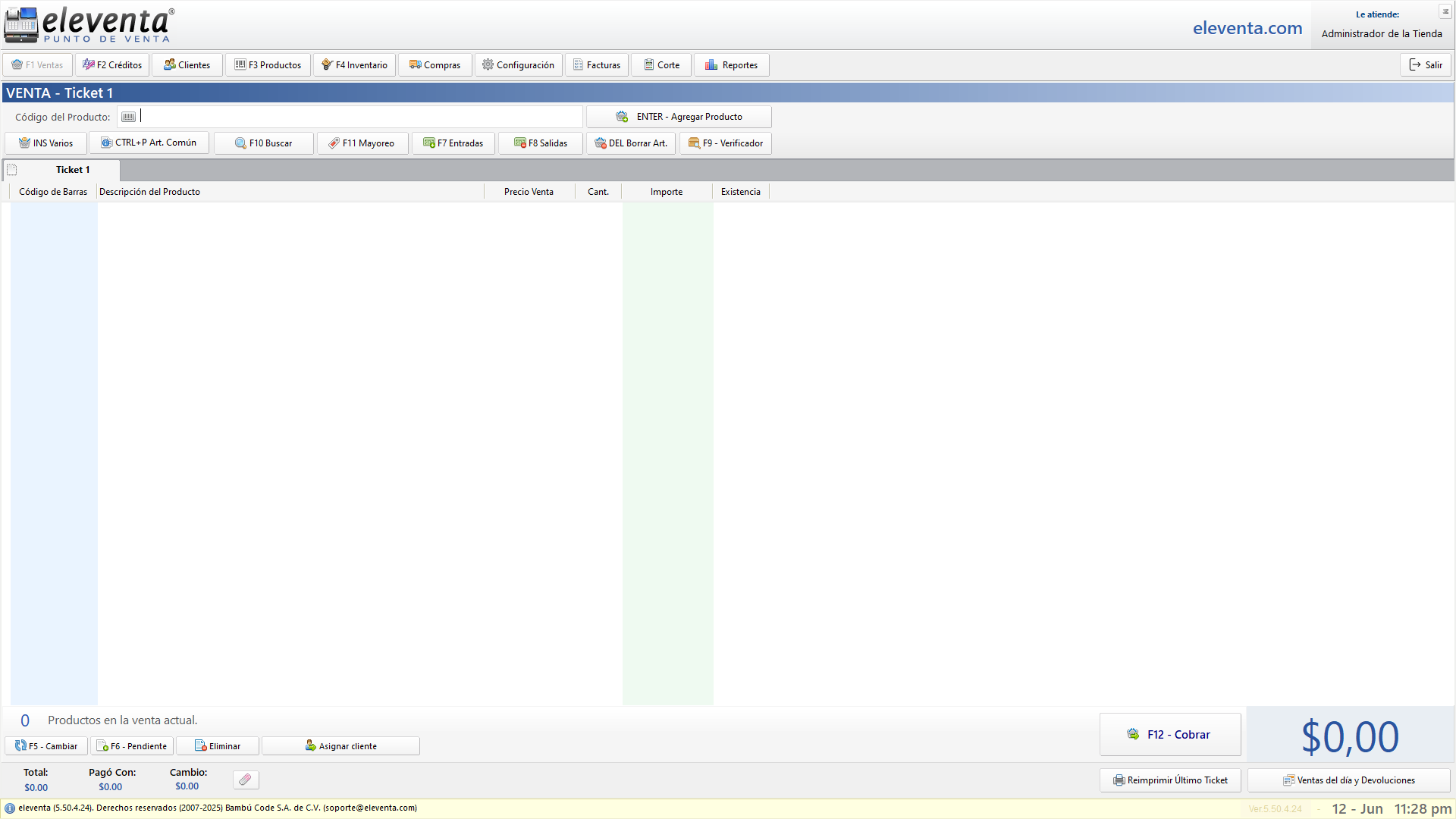Click the eleventa.com link

click(x=1247, y=28)
